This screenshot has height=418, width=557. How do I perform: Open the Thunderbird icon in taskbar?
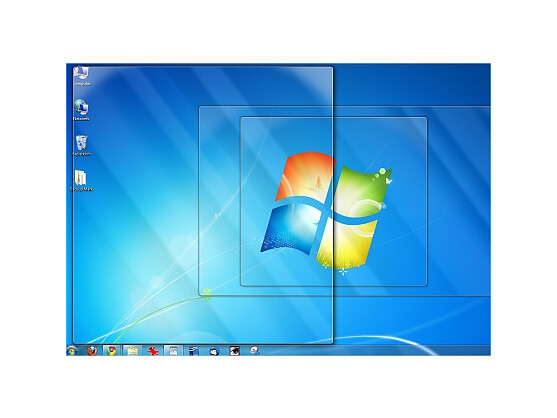coord(214,351)
